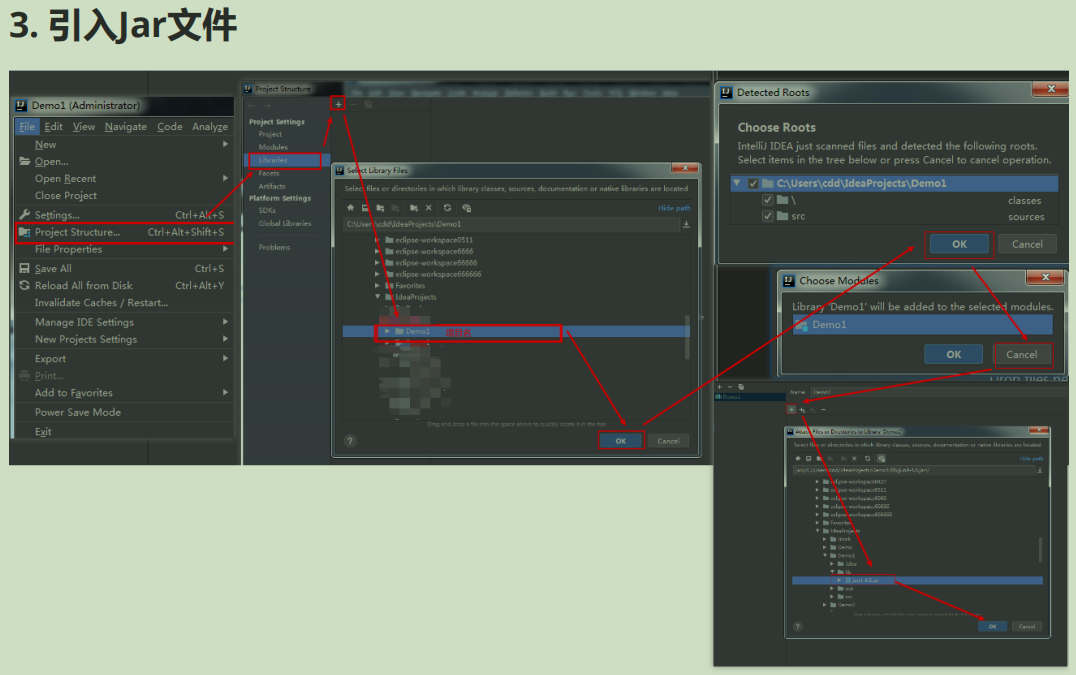Image resolution: width=1076 pixels, height=675 pixels.
Task: Toggle show hidden files icon in Attach Files dialog
Action: pyautogui.click(x=881, y=458)
